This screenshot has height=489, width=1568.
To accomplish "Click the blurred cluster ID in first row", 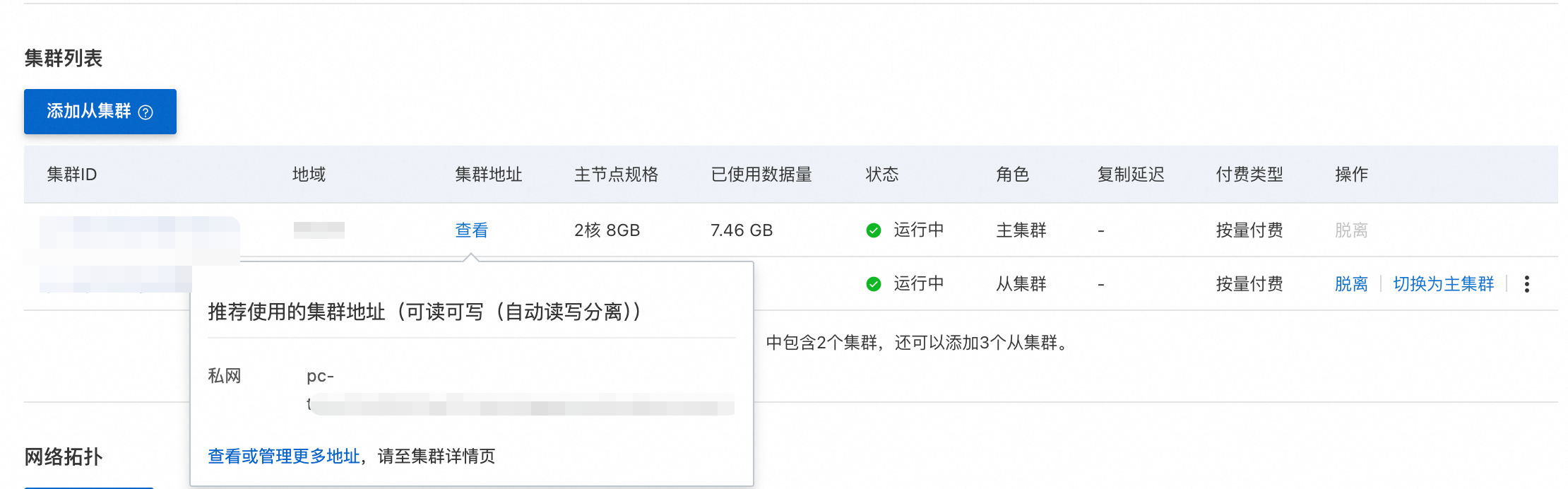I will pos(139,232).
